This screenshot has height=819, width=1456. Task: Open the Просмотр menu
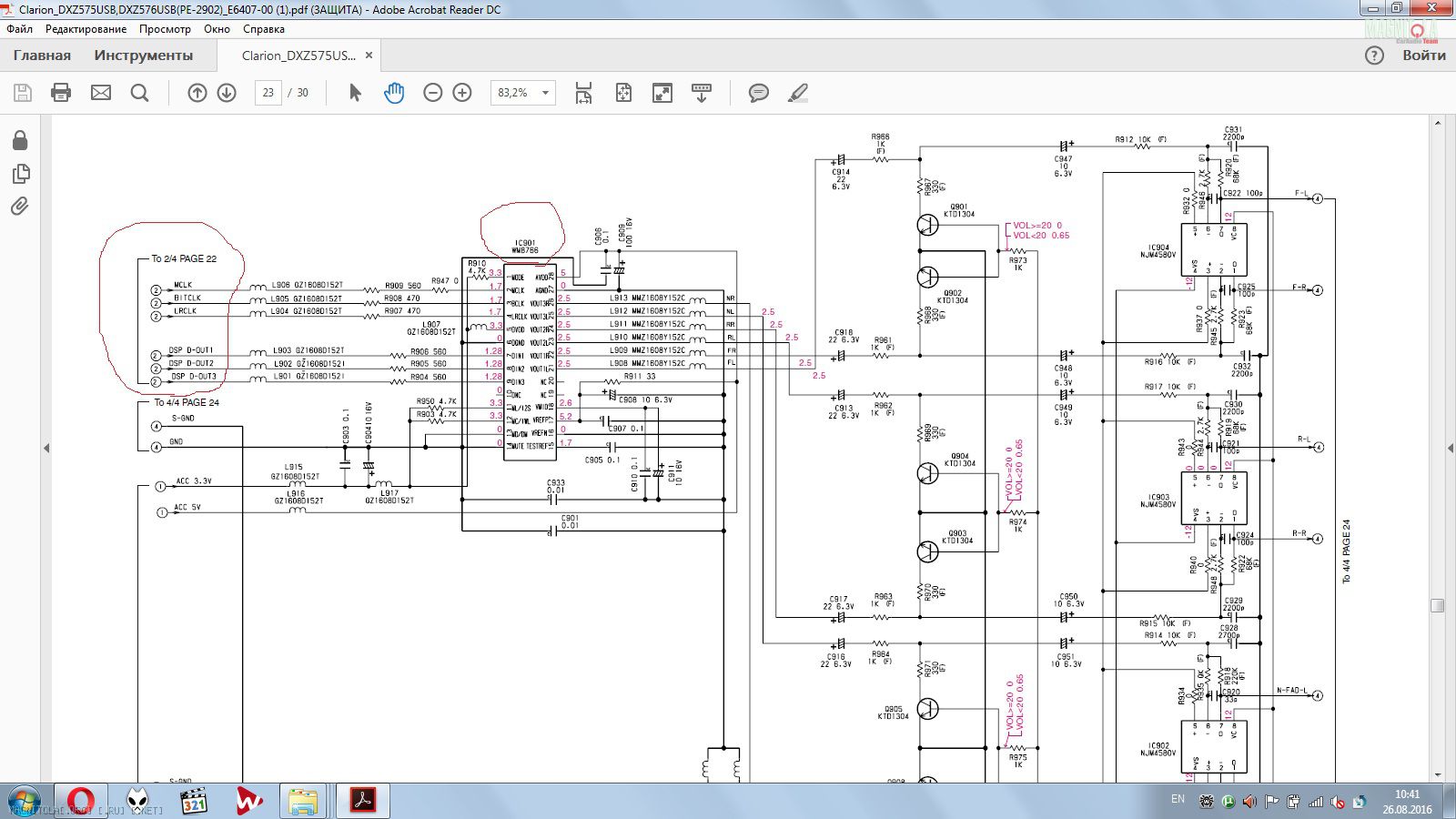point(165,29)
